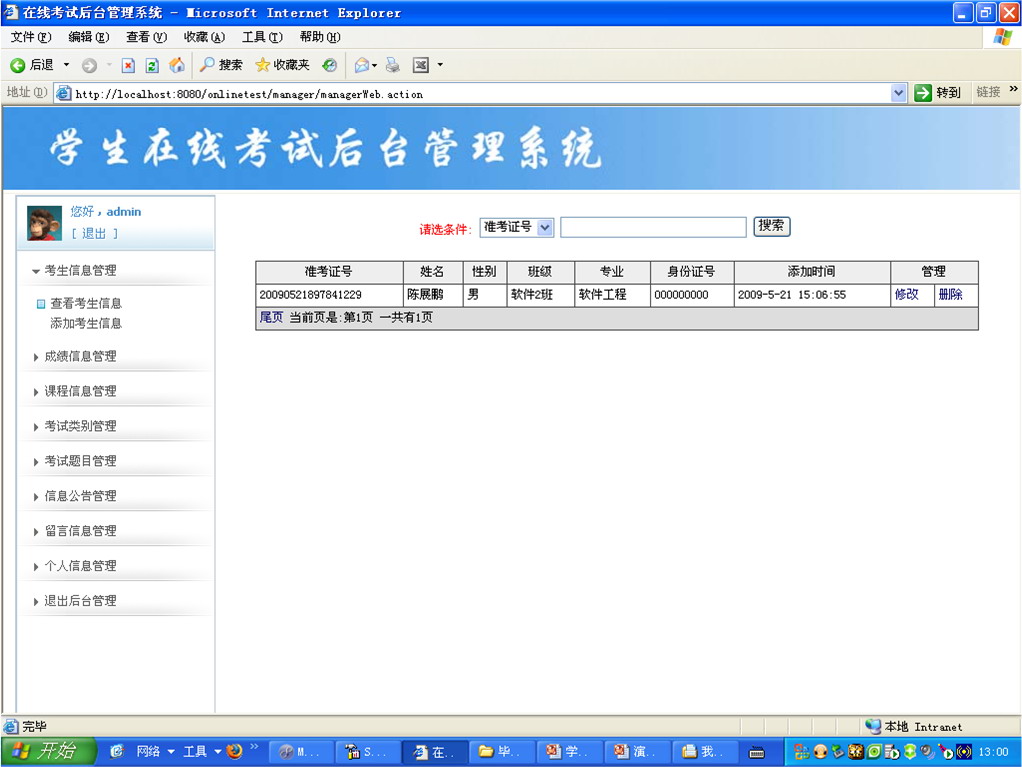
Task: Open the search condition dropdown 准考证号
Action: 516,227
